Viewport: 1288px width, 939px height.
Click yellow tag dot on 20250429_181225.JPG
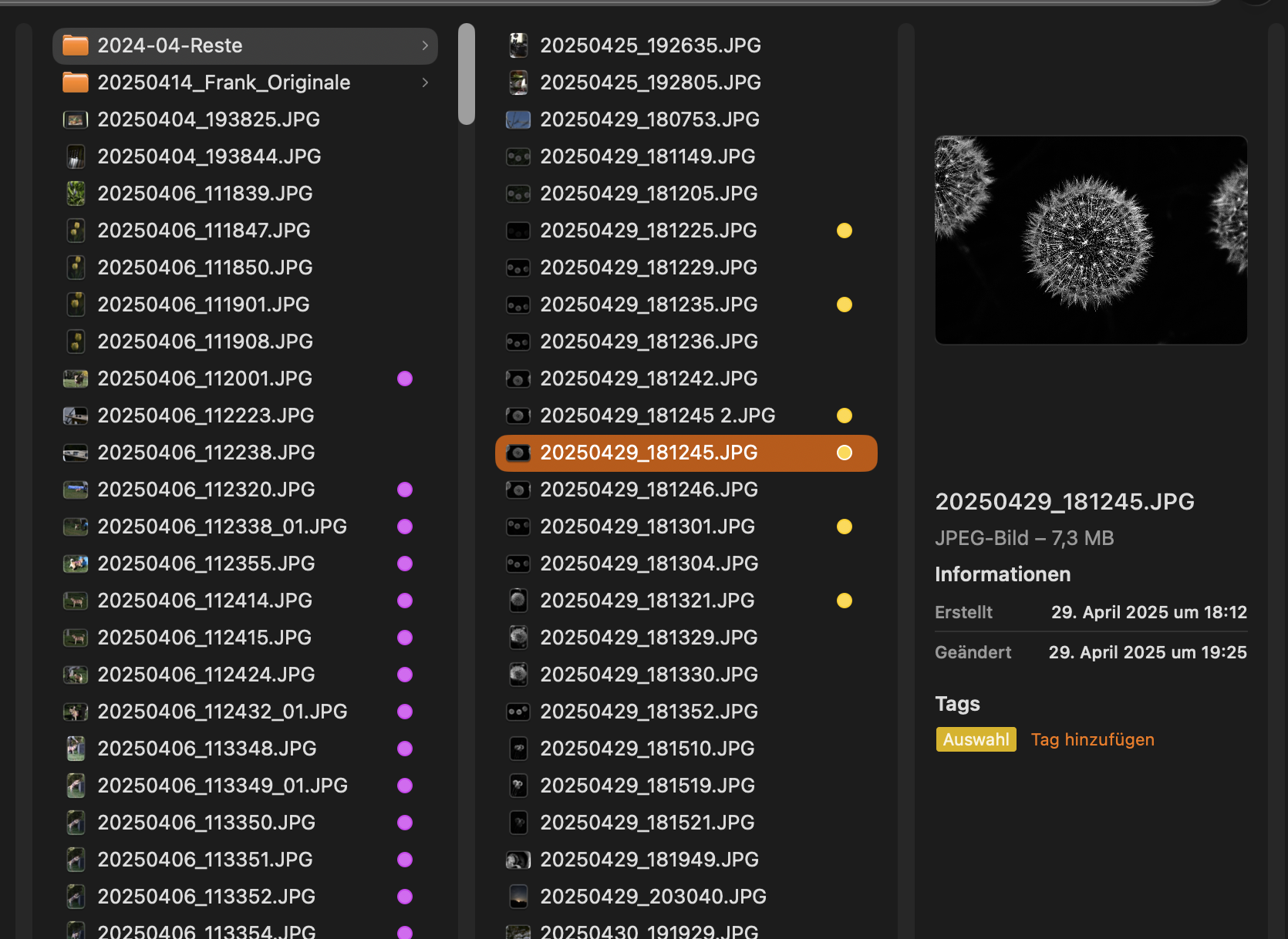pyautogui.click(x=845, y=231)
